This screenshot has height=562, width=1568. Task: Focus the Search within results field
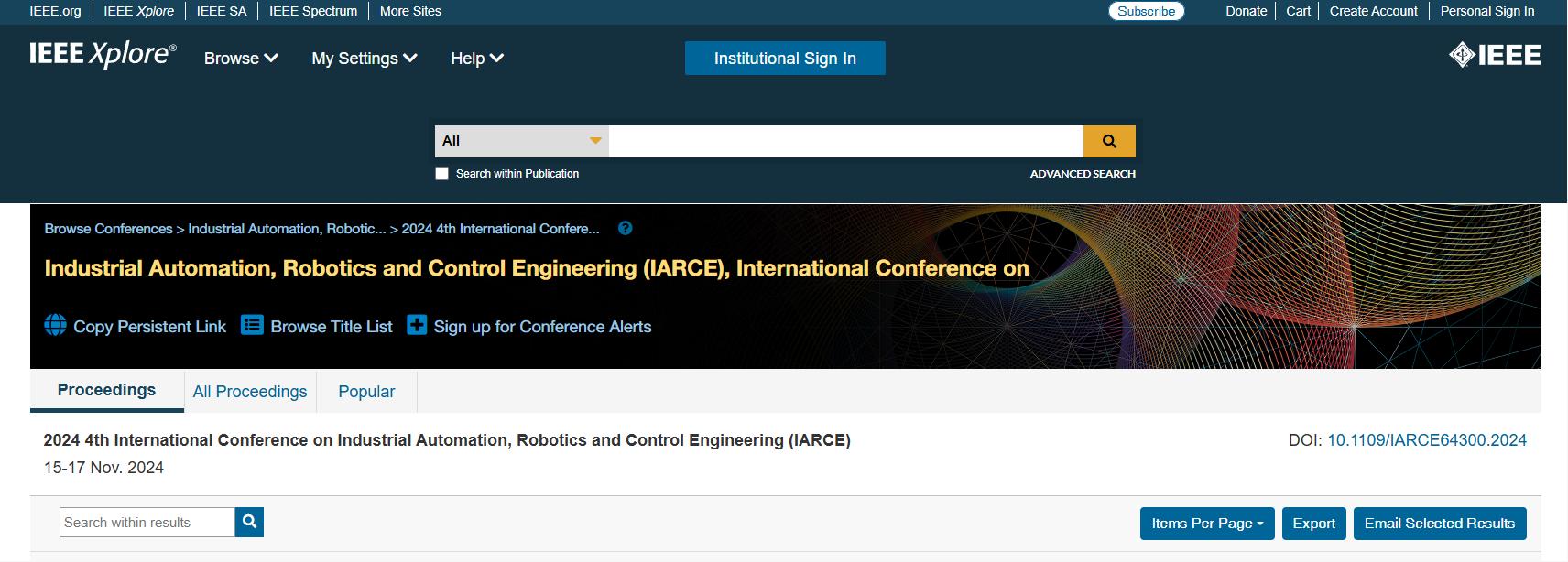147,522
